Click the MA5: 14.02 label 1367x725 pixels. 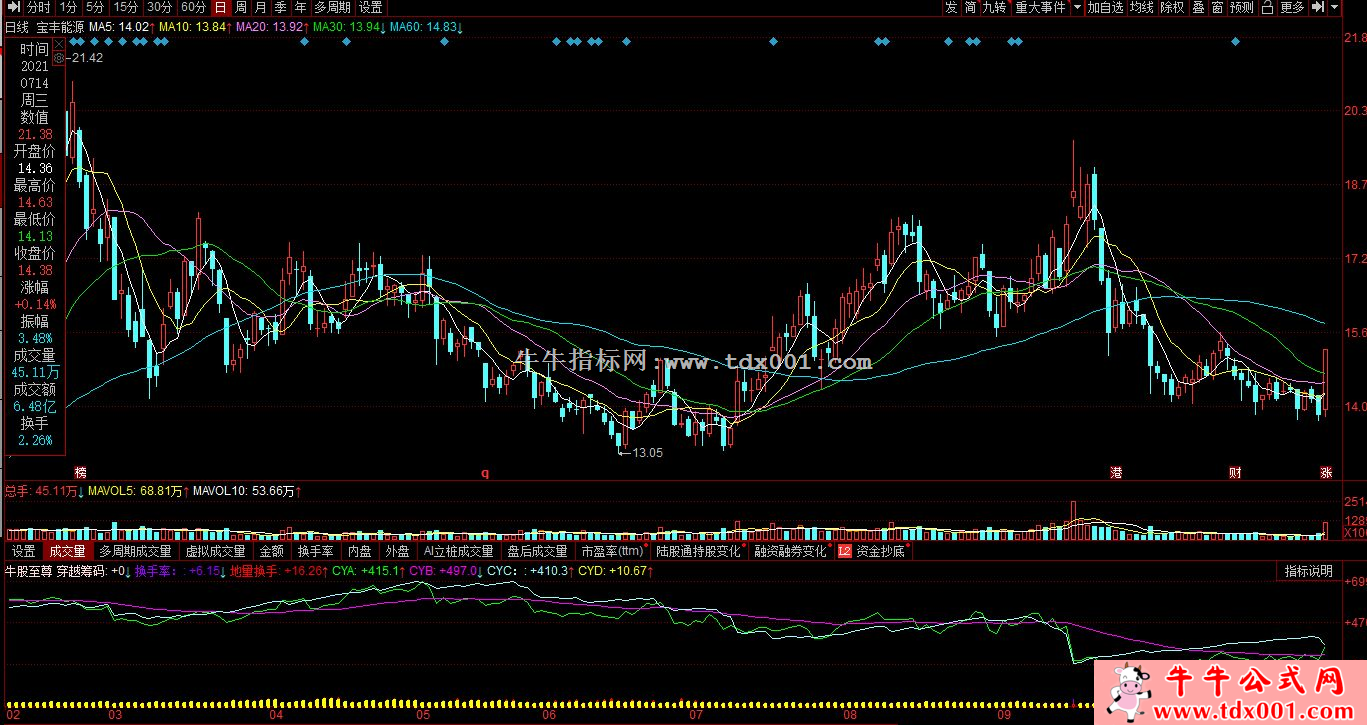[x=118, y=27]
